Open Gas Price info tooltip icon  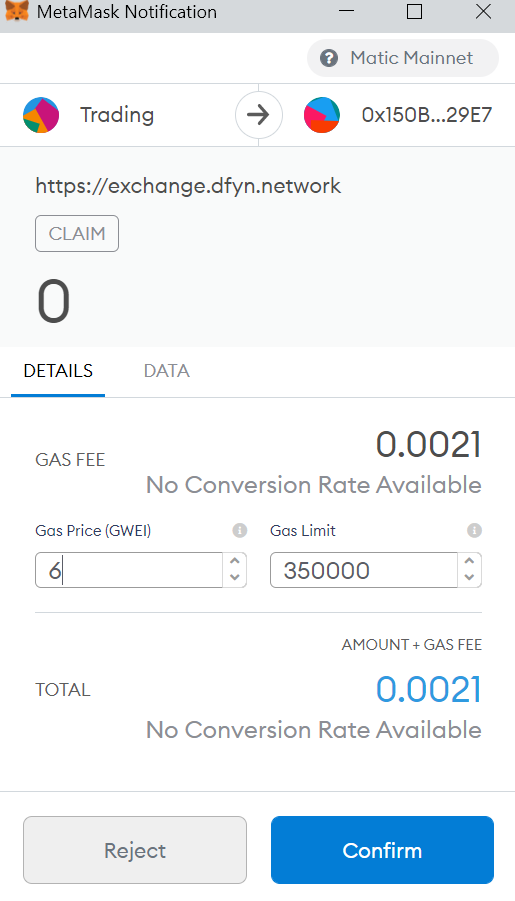coord(240,530)
